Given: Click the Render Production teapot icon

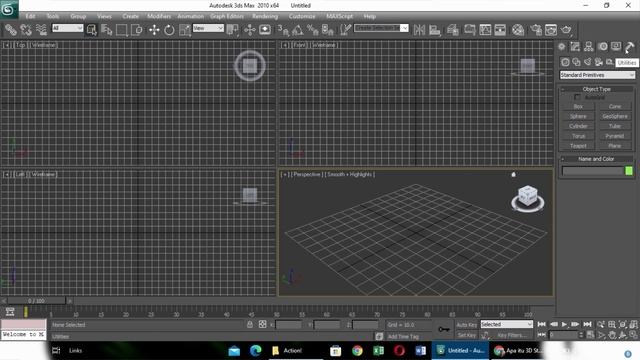Looking at the screenshot, I should pyautogui.click(x=566, y=30).
